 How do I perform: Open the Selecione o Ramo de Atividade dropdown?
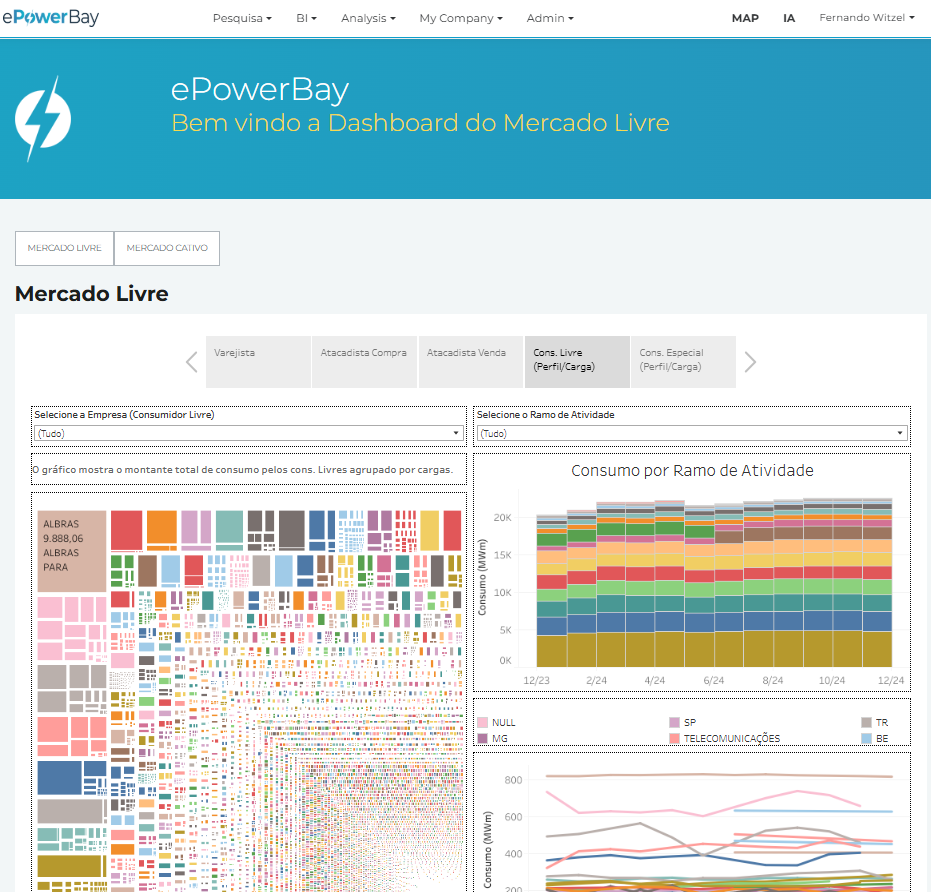(692, 432)
